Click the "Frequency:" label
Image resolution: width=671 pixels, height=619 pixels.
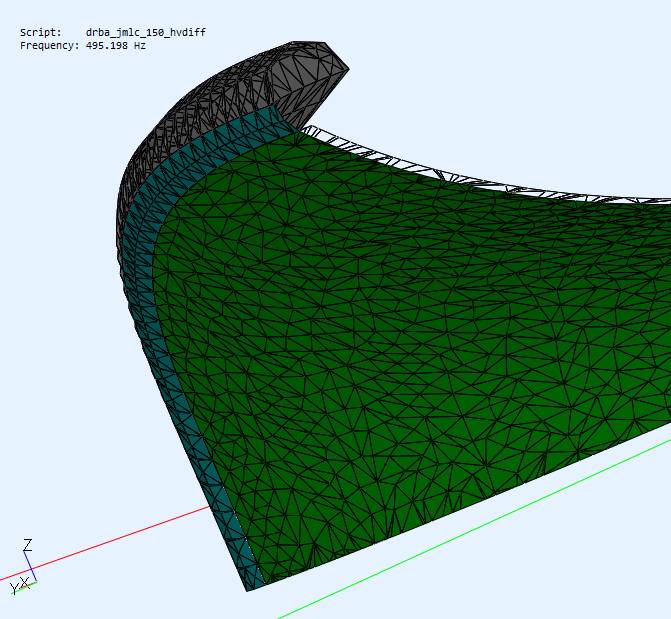50,45
